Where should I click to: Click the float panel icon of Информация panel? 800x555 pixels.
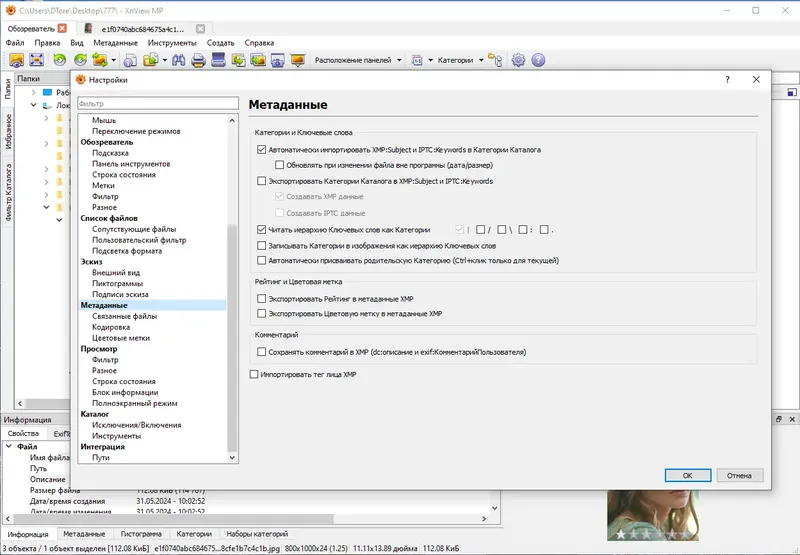779,419
